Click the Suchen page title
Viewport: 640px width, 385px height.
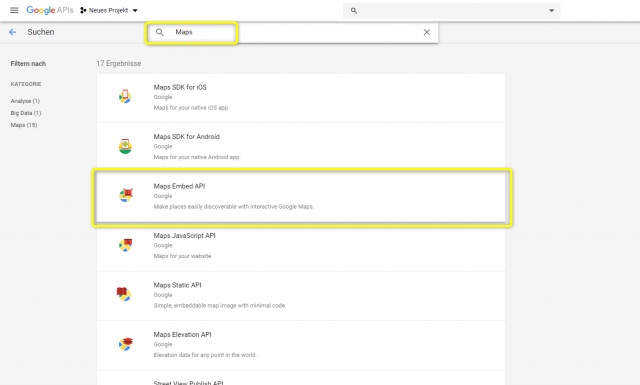(x=41, y=32)
